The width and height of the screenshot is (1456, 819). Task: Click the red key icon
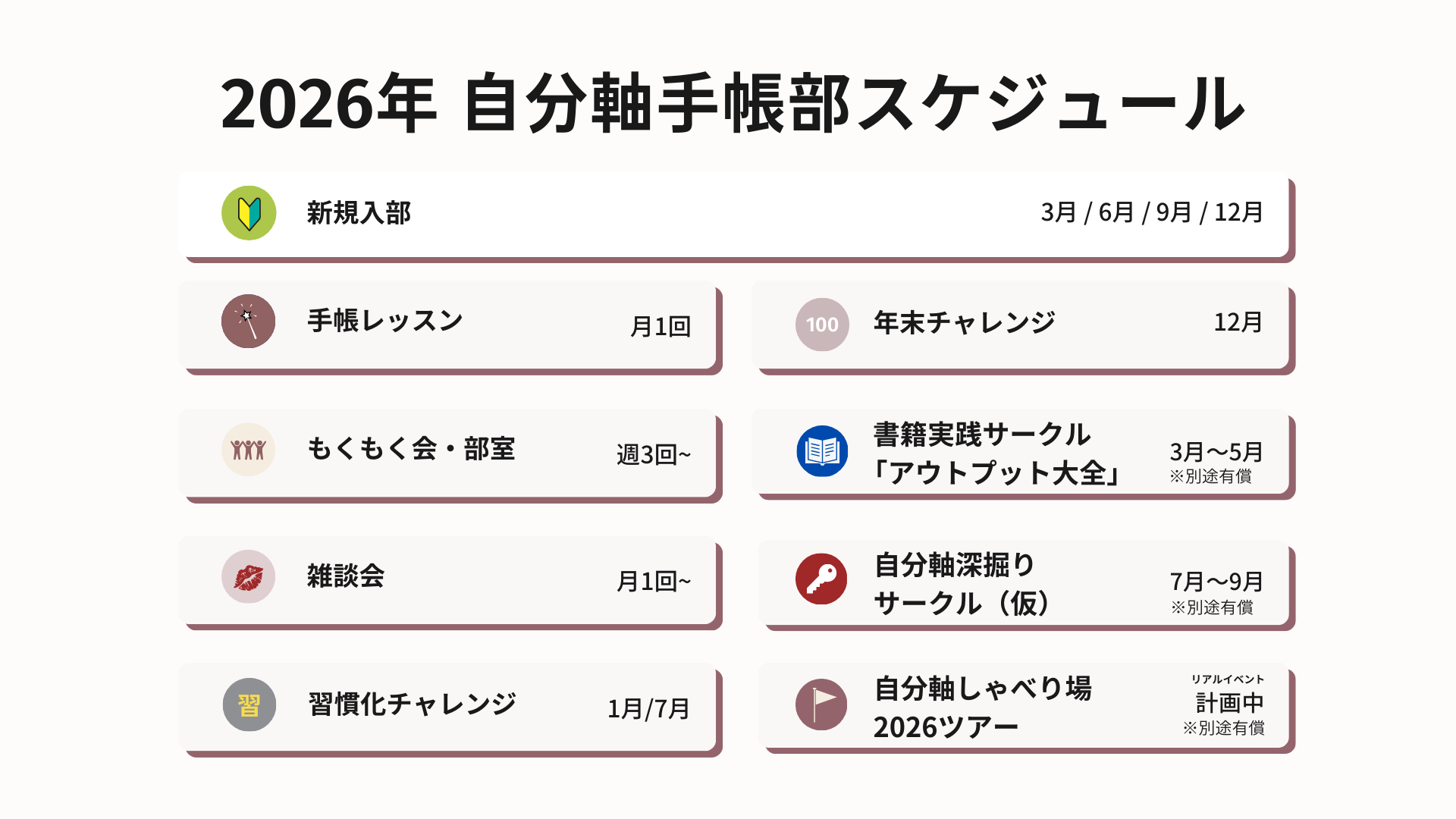point(821,579)
